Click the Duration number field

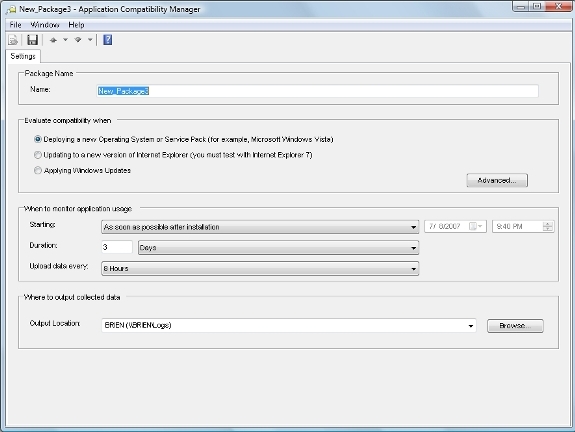(x=117, y=247)
